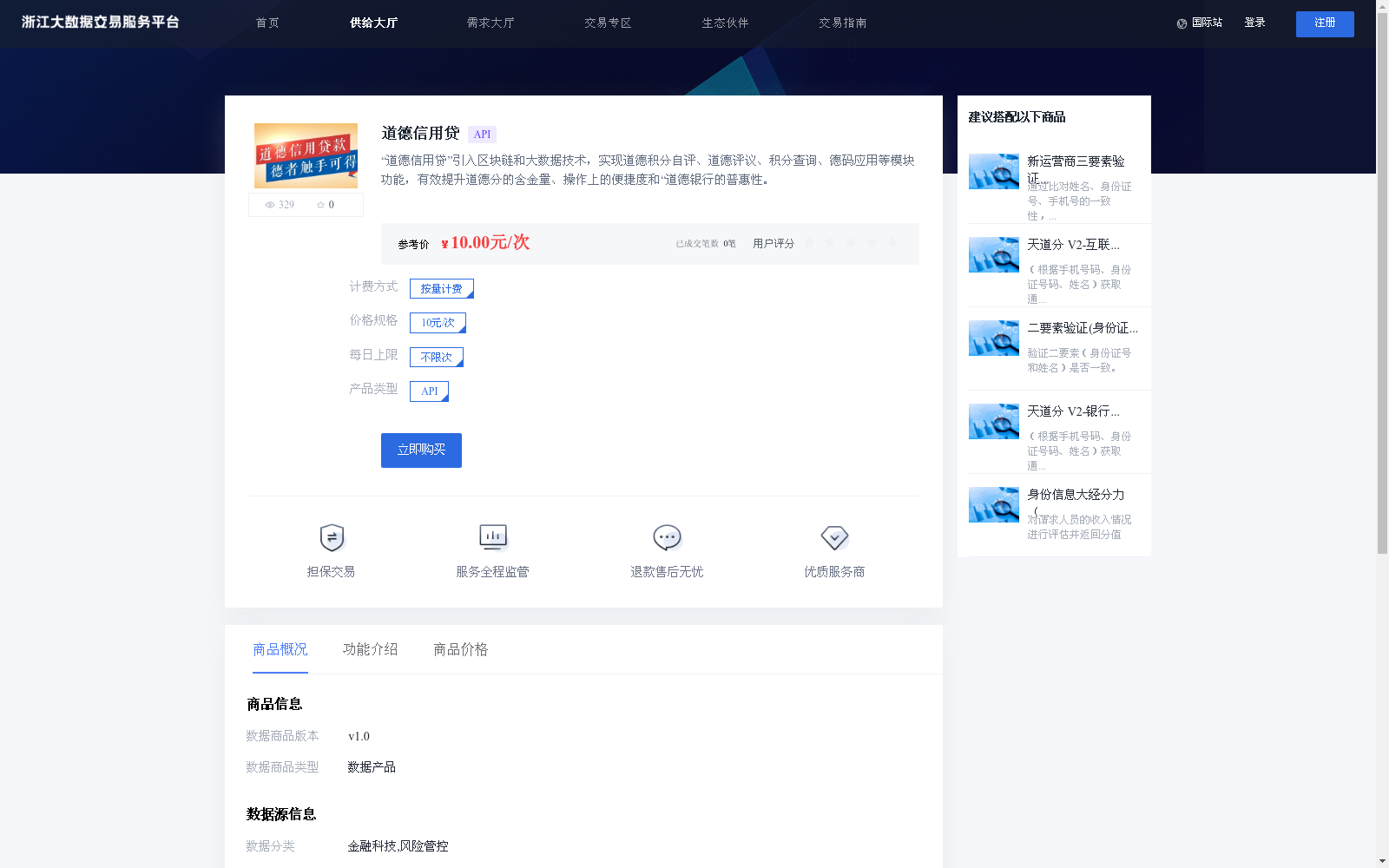
Task: Open 生态伙伴 navigation item
Action: [725, 23]
